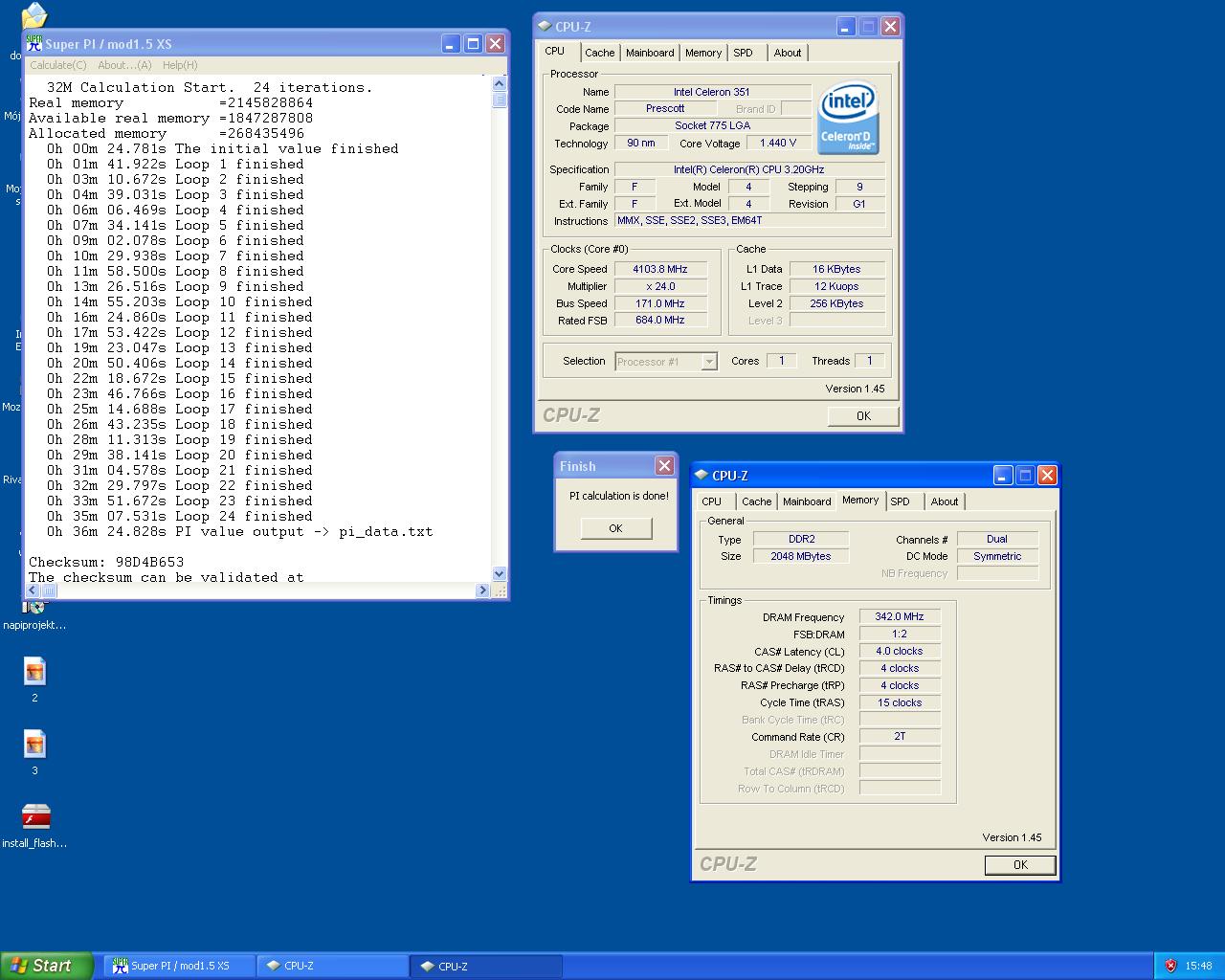This screenshot has height=980, width=1225.
Task: Select first CPU-Z taskbar button
Action: [x=333, y=966]
